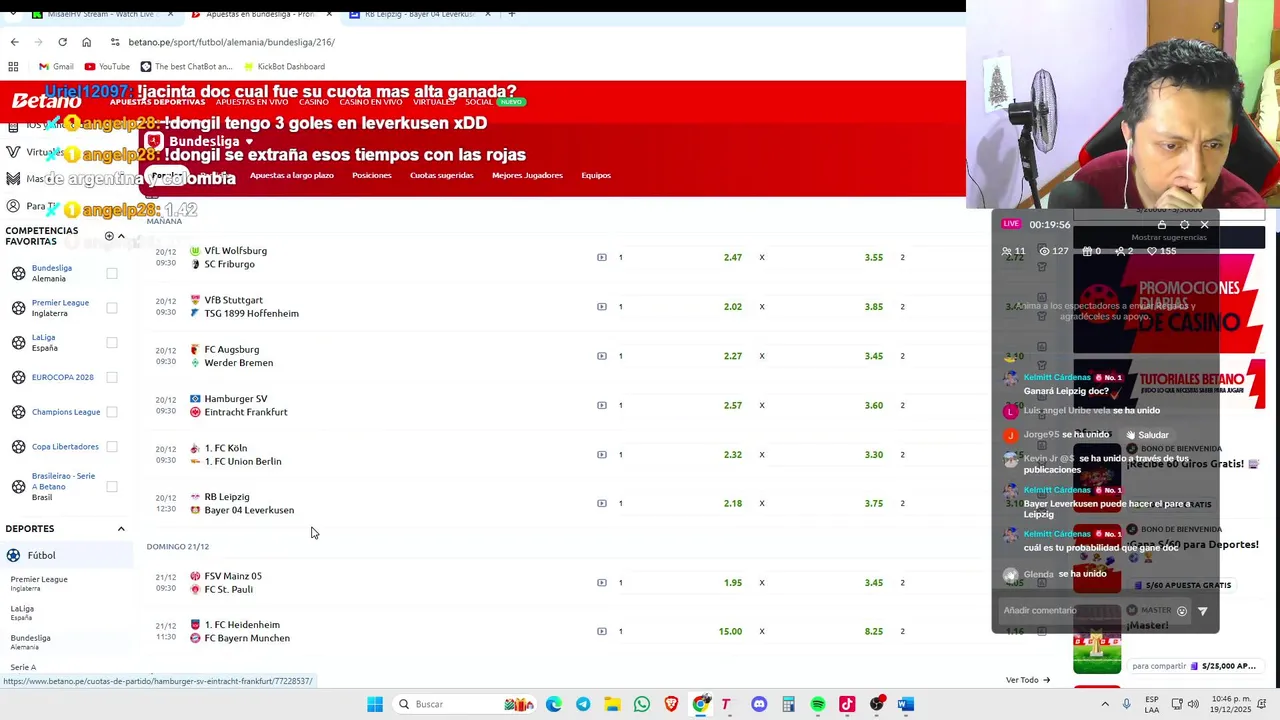Image resolution: width=1280 pixels, height=720 pixels.
Task: Tick the Champions League checkbox
Action: click(112, 412)
